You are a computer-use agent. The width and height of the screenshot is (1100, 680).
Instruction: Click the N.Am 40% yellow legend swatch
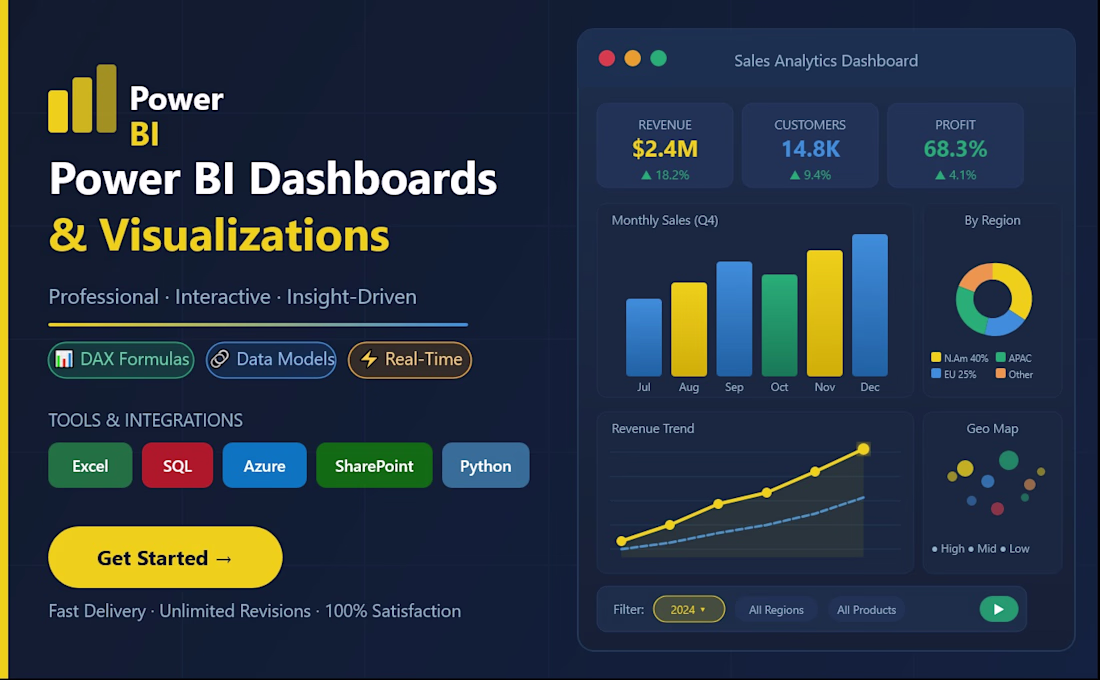pos(936,357)
